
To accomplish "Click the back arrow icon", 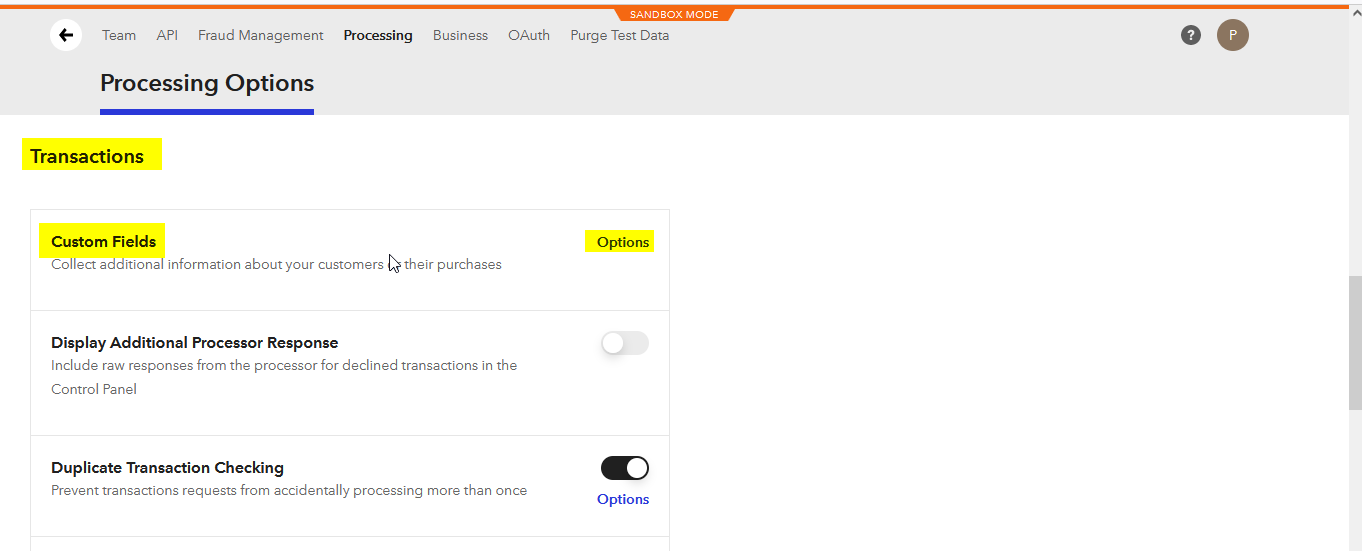I will pyautogui.click(x=66, y=35).
